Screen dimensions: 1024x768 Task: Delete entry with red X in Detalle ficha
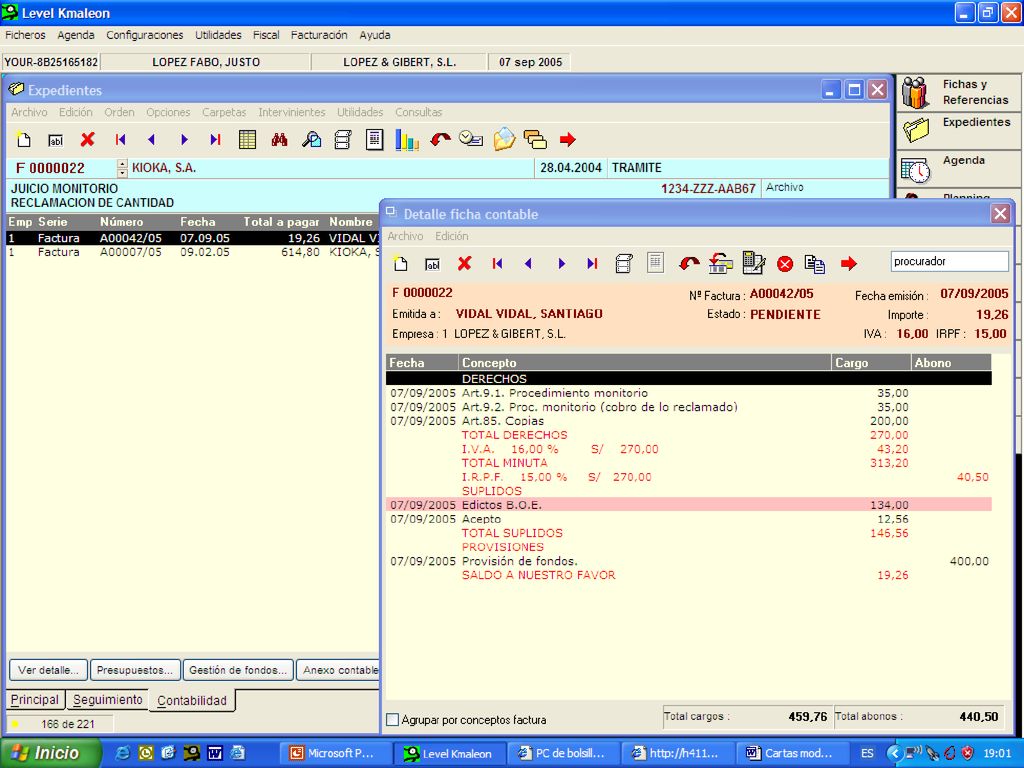pos(464,263)
